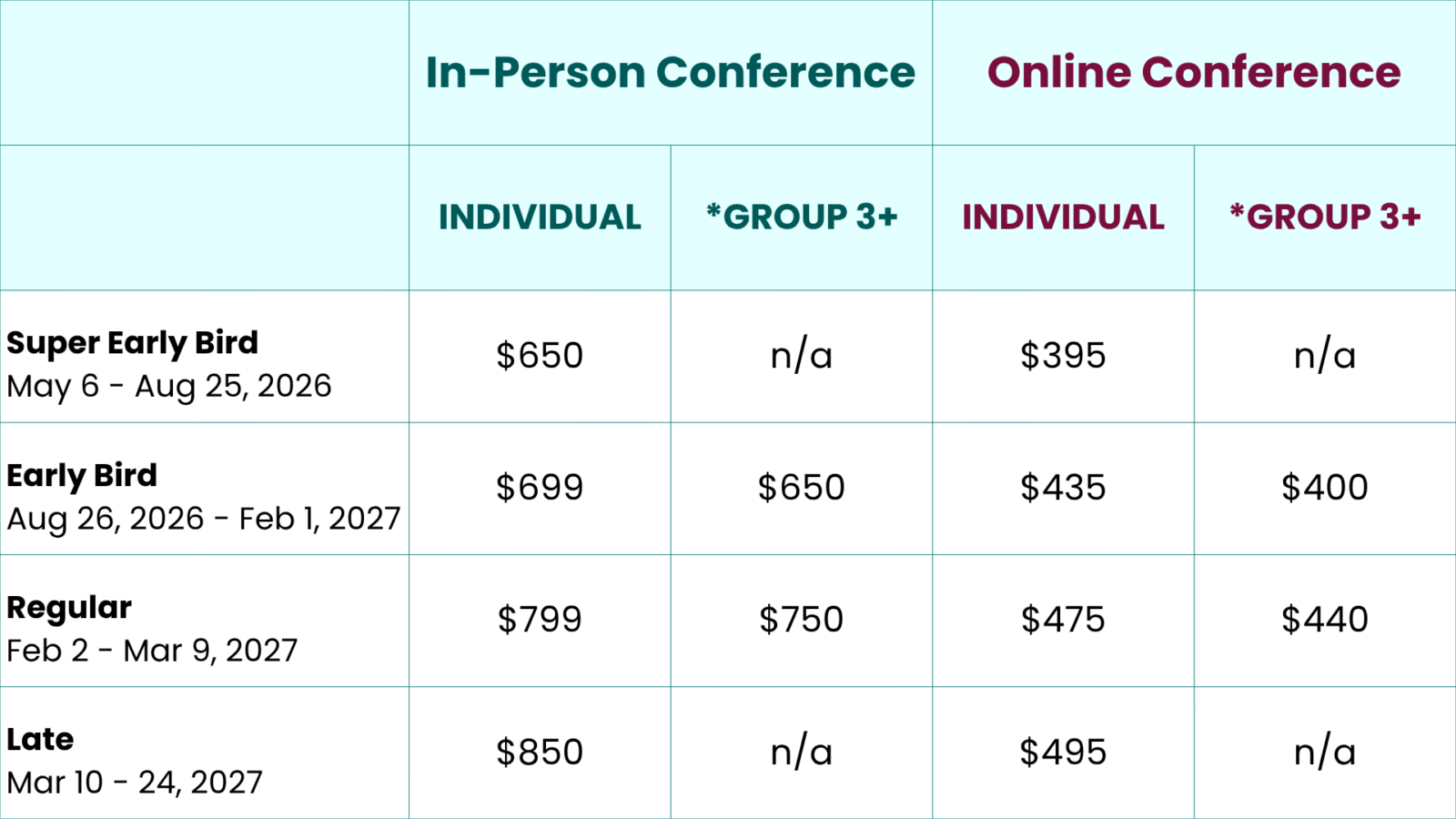This screenshot has height=819, width=1456.
Task: Click the $650 Super Early Bird in-person price
Action: pyautogui.click(x=540, y=356)
